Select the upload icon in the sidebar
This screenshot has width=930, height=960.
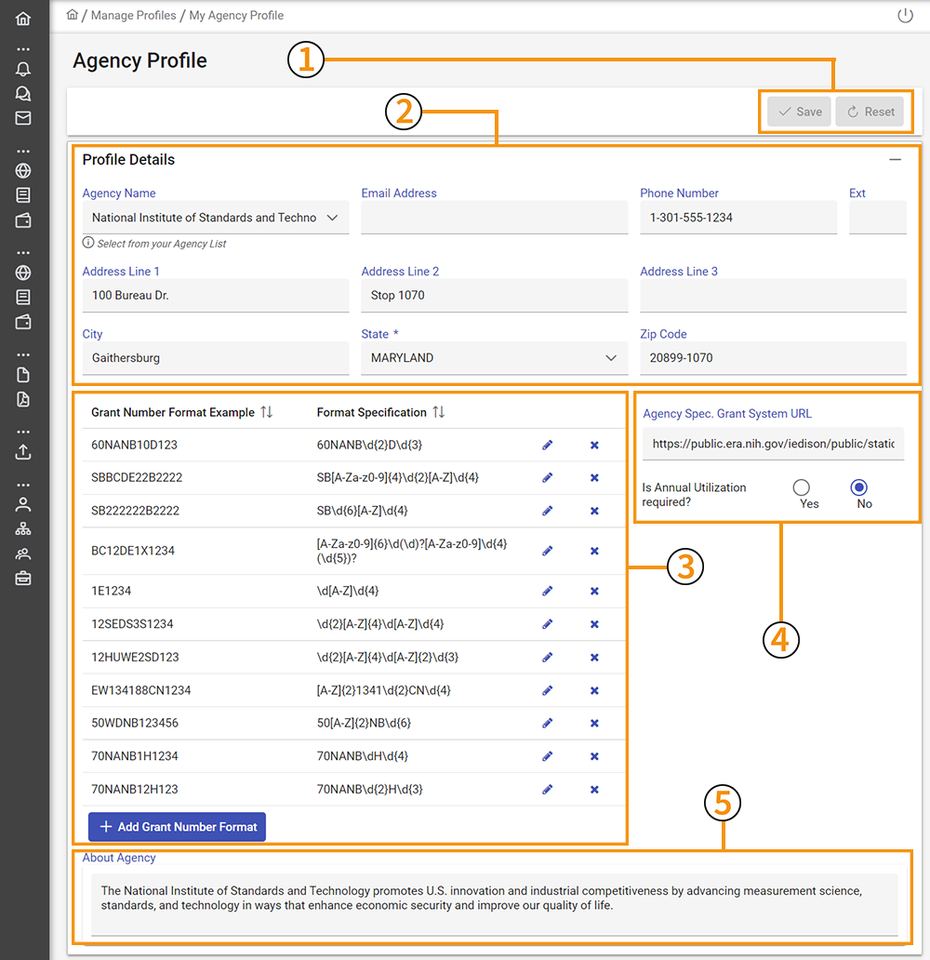tap(23, 452)
